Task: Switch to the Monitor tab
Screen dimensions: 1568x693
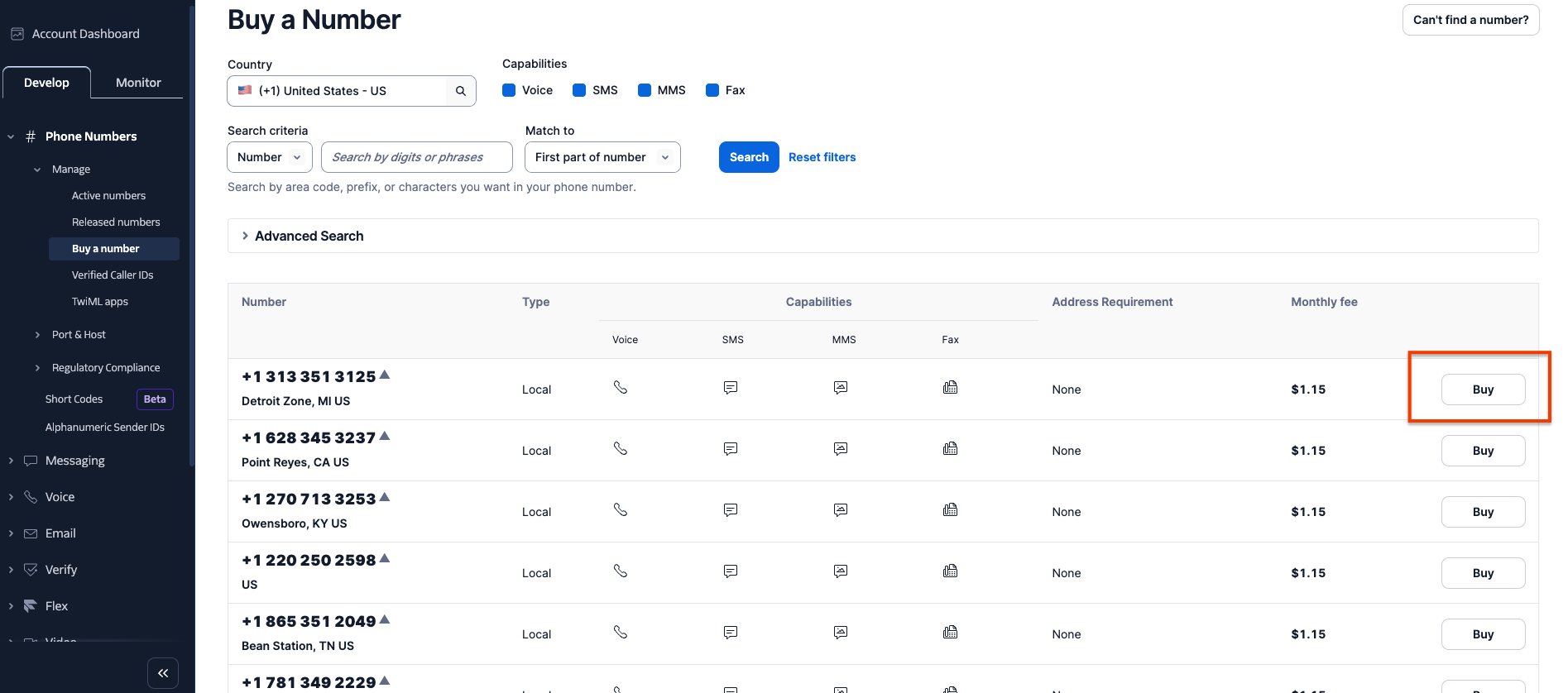Action: (x=138, y=83)
